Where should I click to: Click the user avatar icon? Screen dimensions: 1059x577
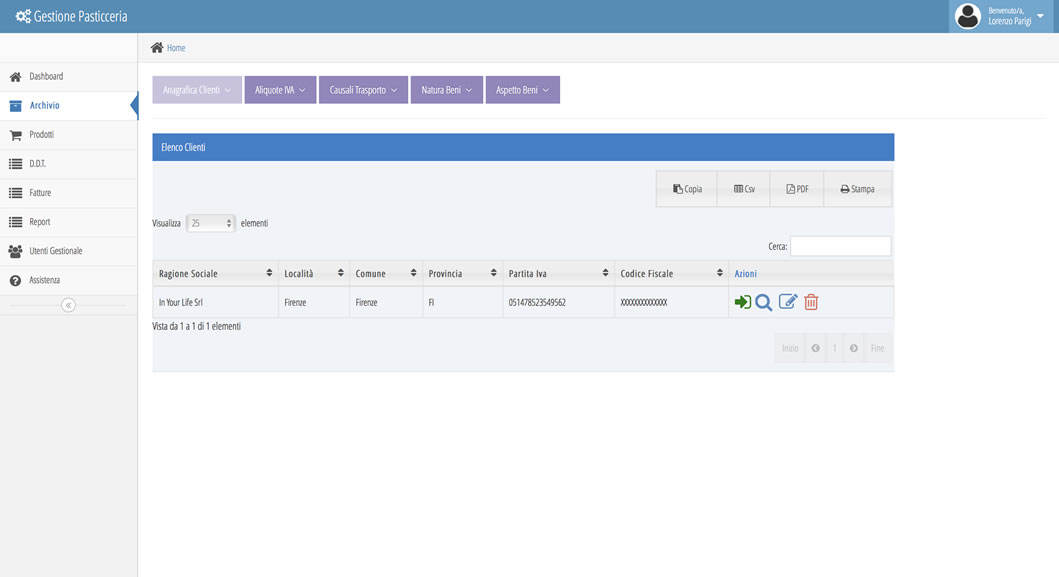(x=967, y=16)
